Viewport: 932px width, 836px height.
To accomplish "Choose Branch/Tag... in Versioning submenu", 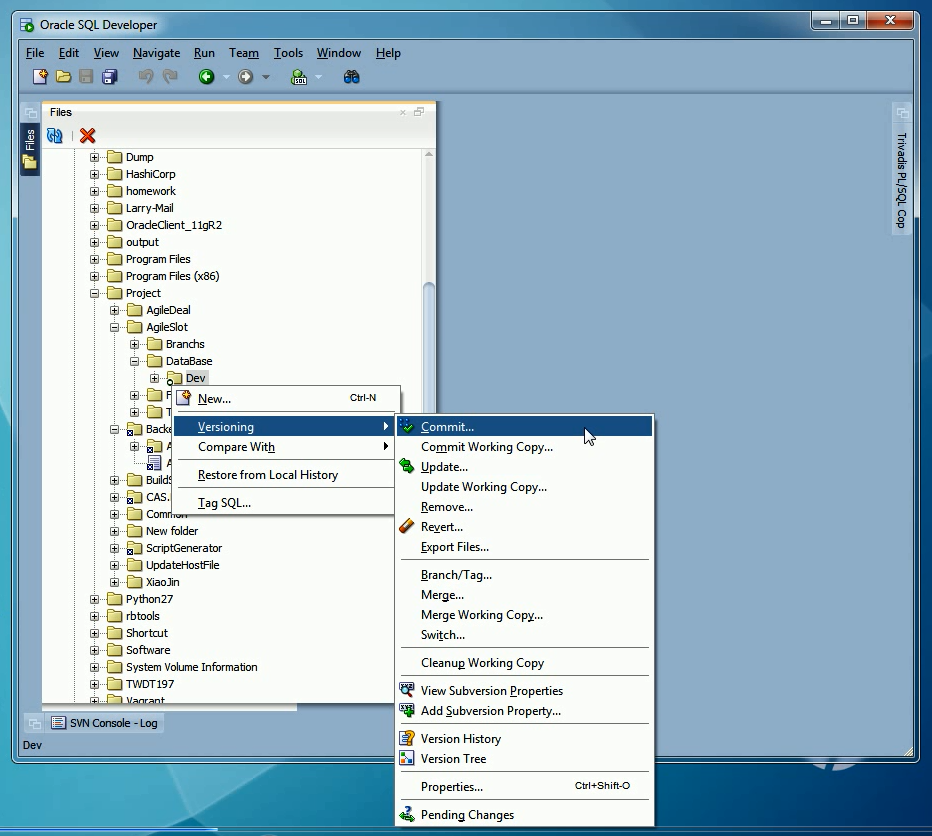I will [525, 575].
